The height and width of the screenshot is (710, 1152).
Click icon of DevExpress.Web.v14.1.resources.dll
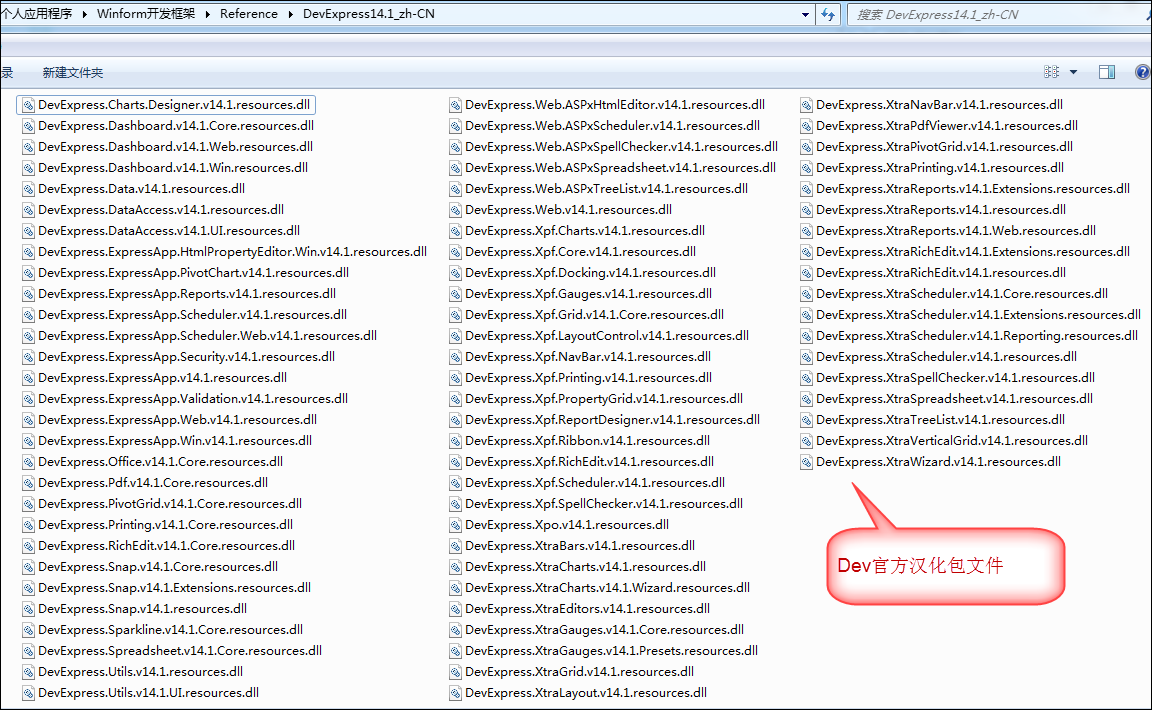[x=456, y=210]
